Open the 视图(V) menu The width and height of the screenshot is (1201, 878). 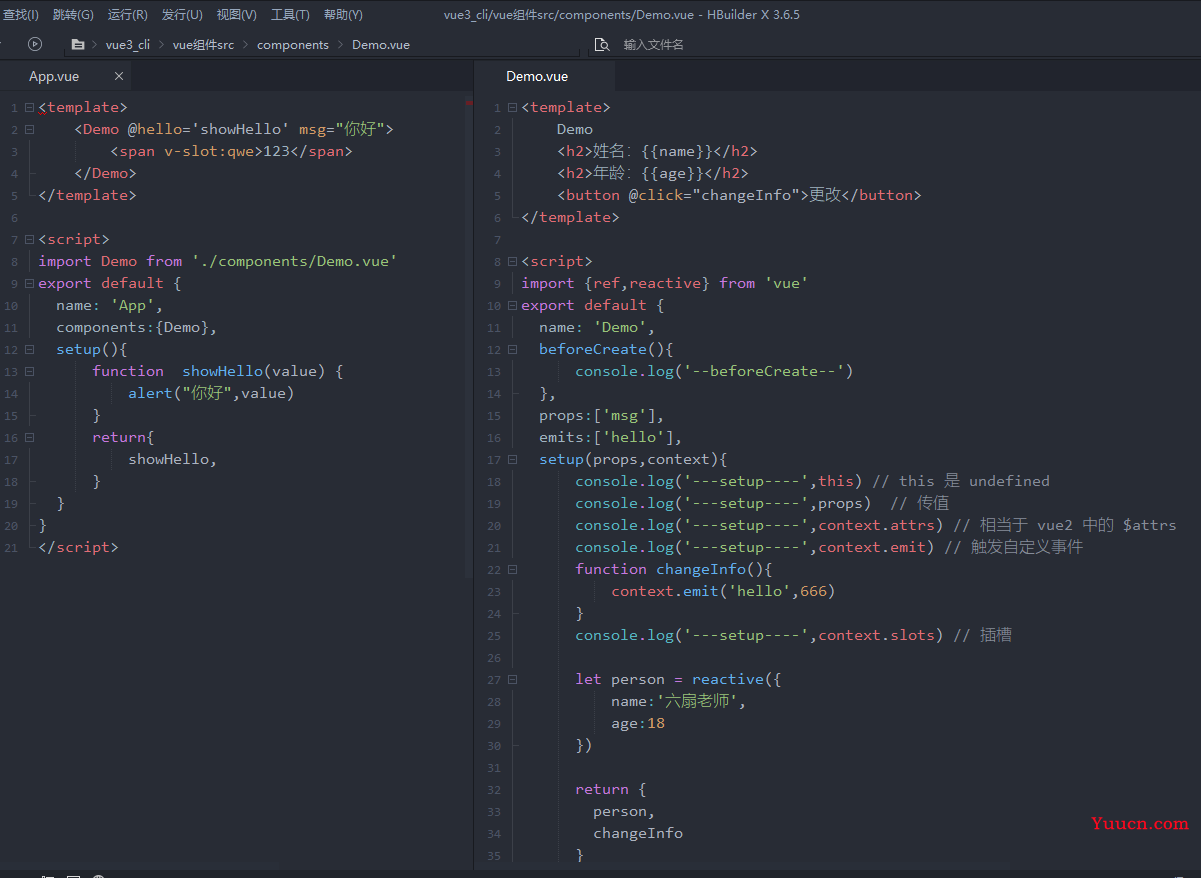point(236,15)
